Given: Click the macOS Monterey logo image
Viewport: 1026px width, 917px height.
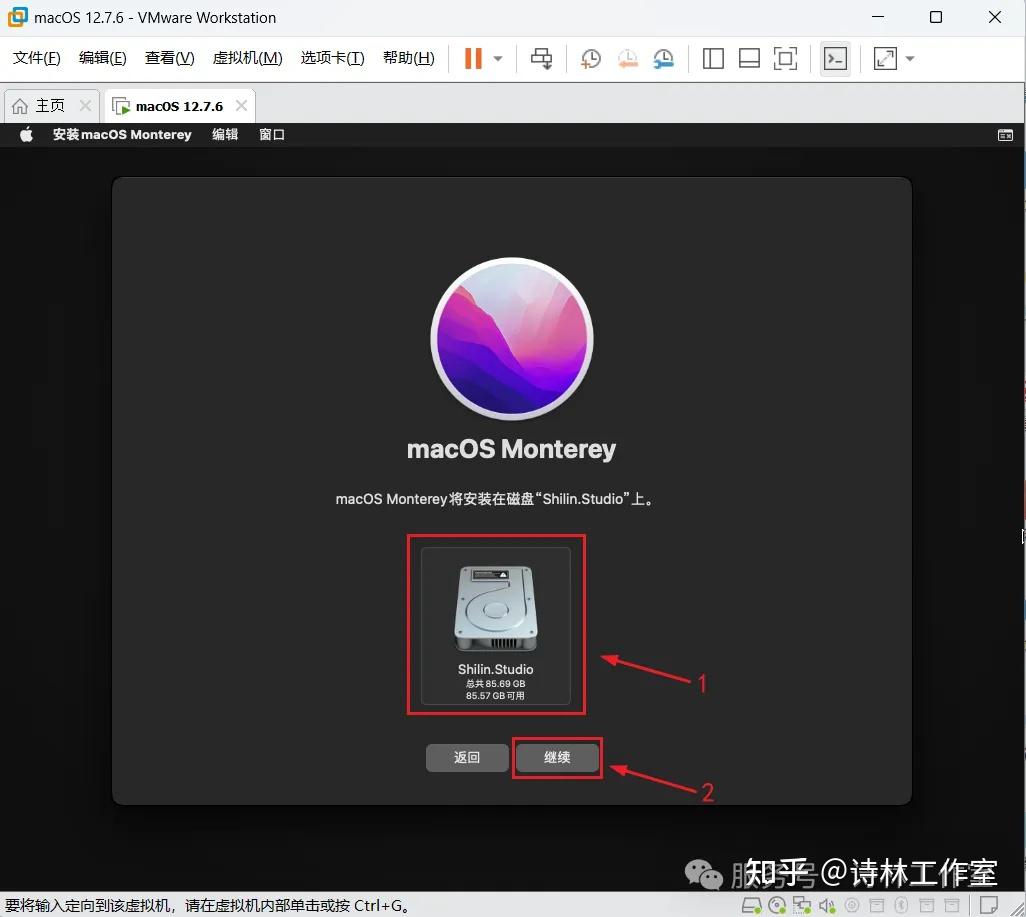Looking at the screenshot, I should 512,338.
